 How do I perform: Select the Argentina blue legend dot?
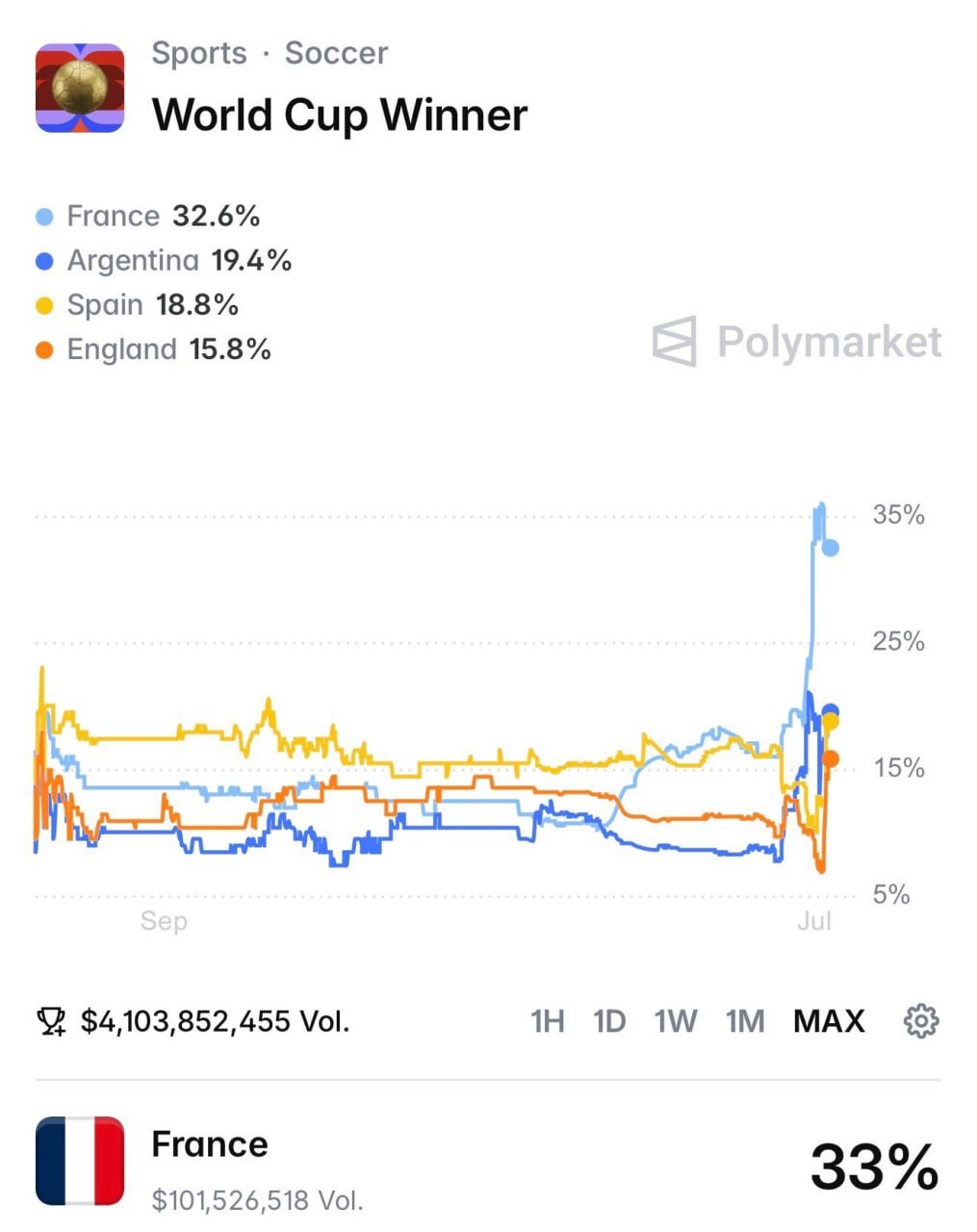click(44, 261)
